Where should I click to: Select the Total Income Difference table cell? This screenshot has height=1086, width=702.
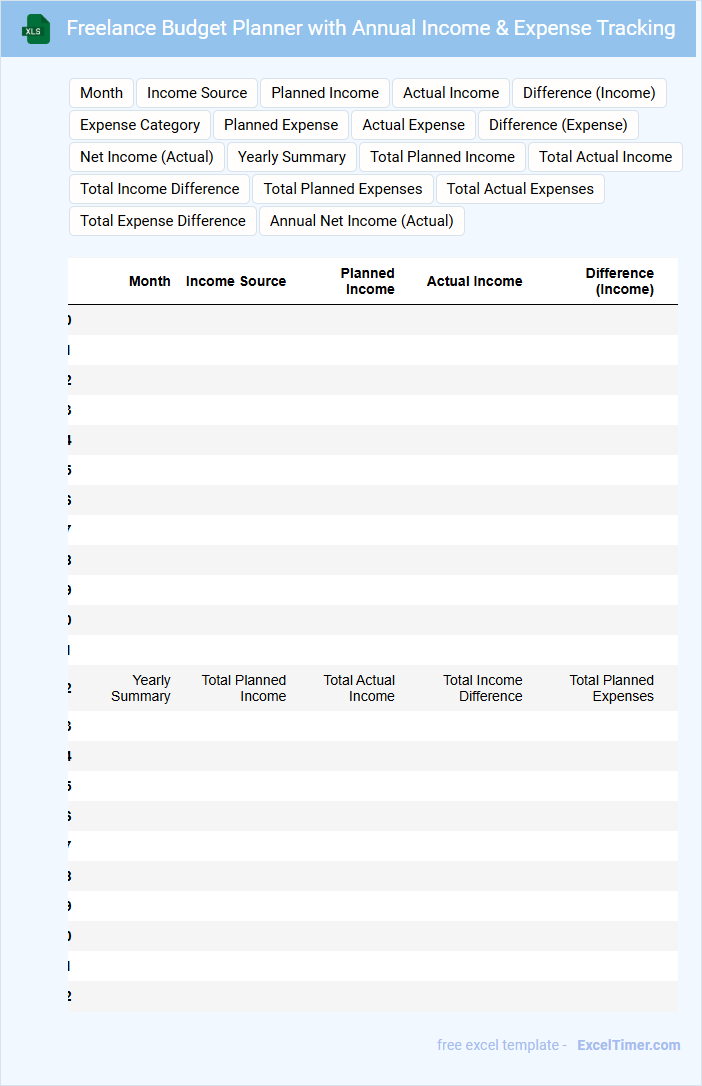click(483, 688)
